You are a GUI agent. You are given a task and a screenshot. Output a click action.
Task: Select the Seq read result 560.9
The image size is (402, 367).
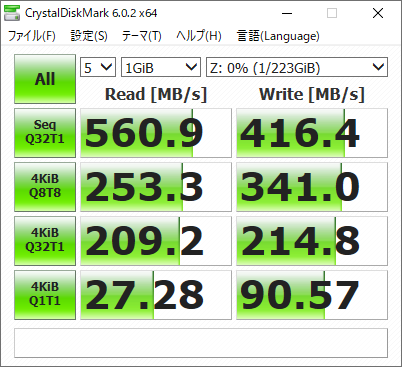(x=156, y=133)
